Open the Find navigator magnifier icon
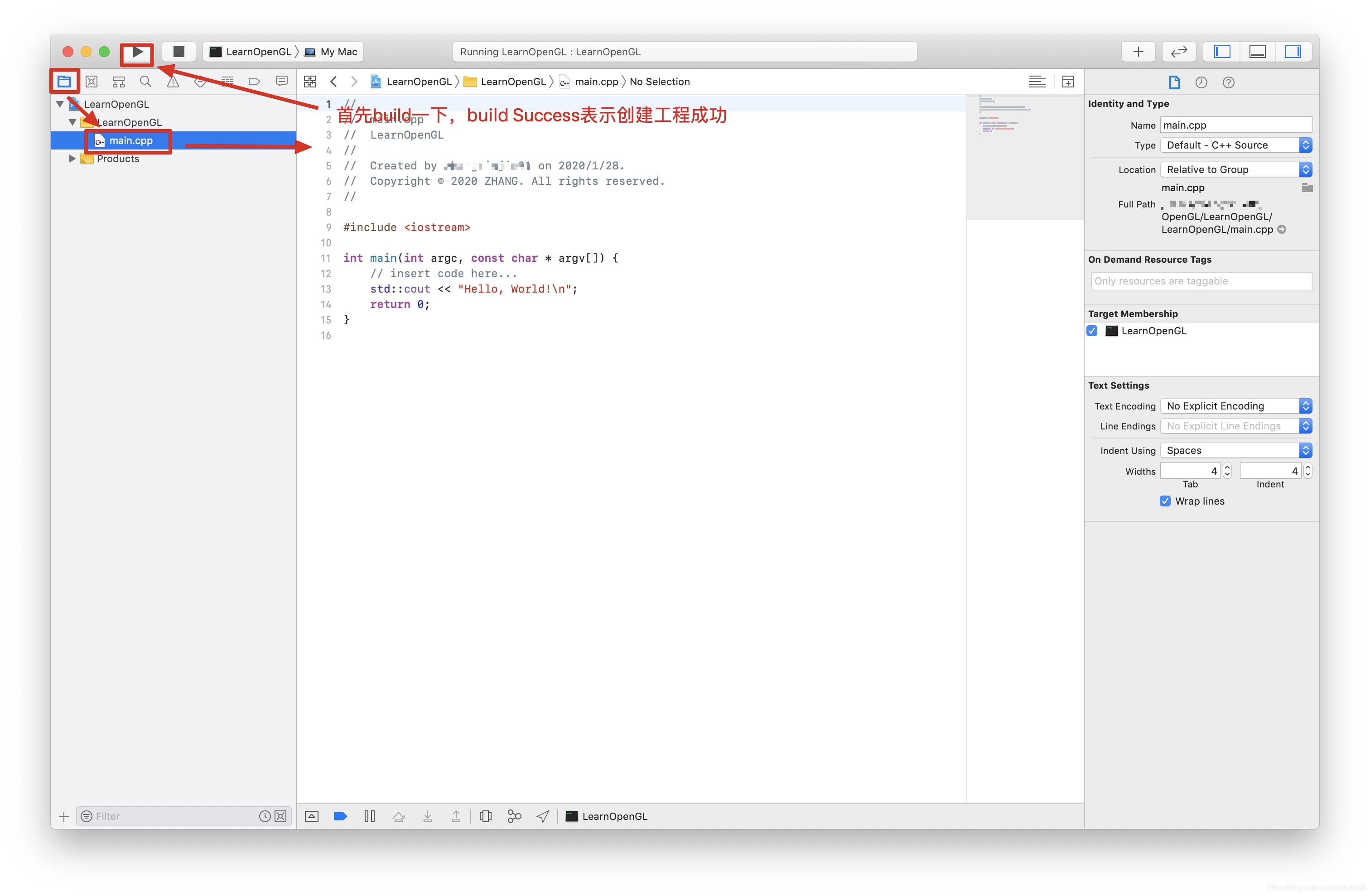Screen dimensions: 1370x896 pyautogui.click(x=145, y=82)
